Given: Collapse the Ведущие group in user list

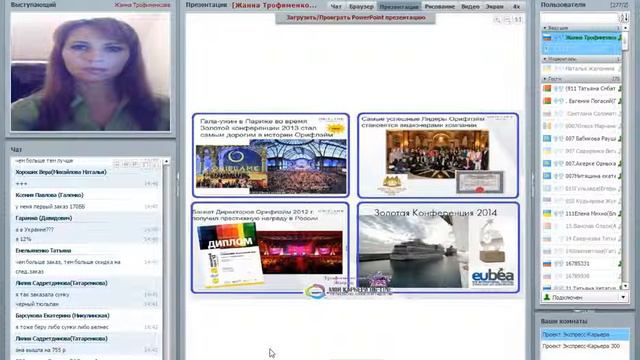Looking at the screenshot, I should 545,28.
